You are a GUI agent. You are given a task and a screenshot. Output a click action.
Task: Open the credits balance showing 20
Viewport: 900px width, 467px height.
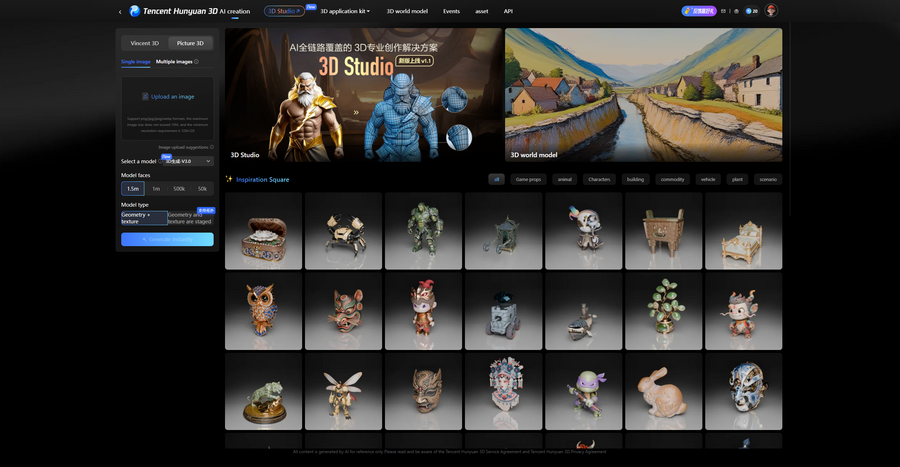(751, 11)
